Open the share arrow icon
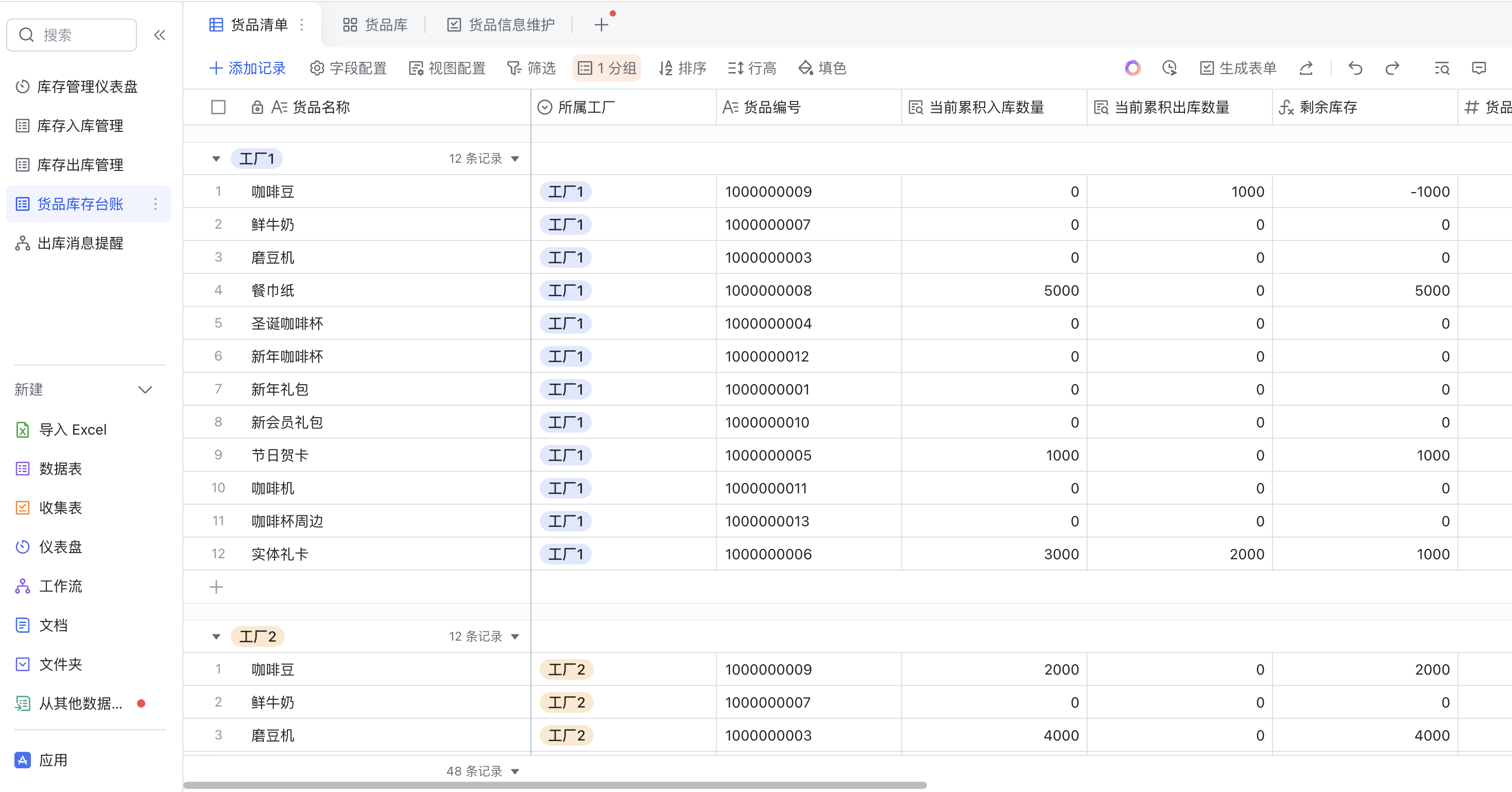 [1305, 68]
